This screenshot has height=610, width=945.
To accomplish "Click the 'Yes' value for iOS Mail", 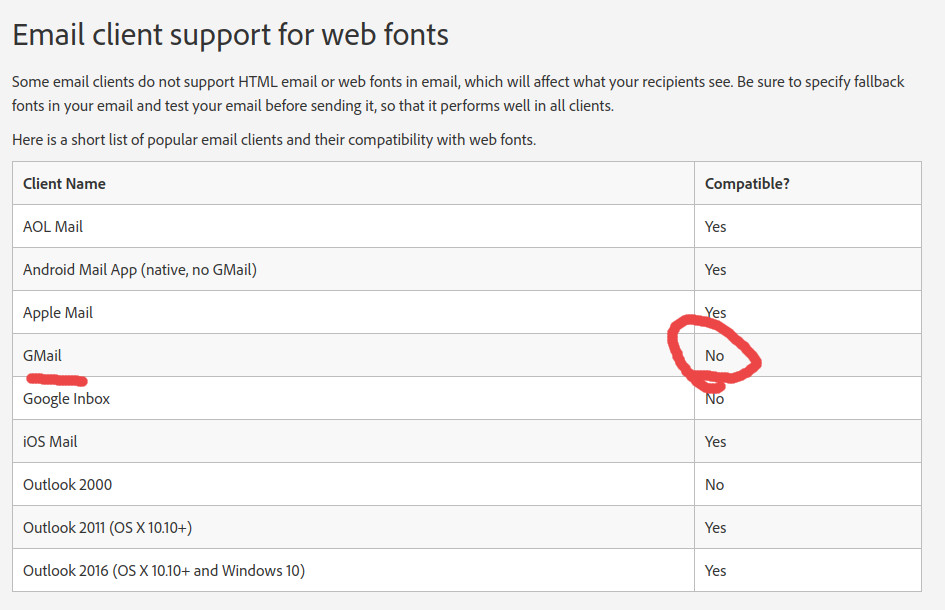I will point(715,442).
